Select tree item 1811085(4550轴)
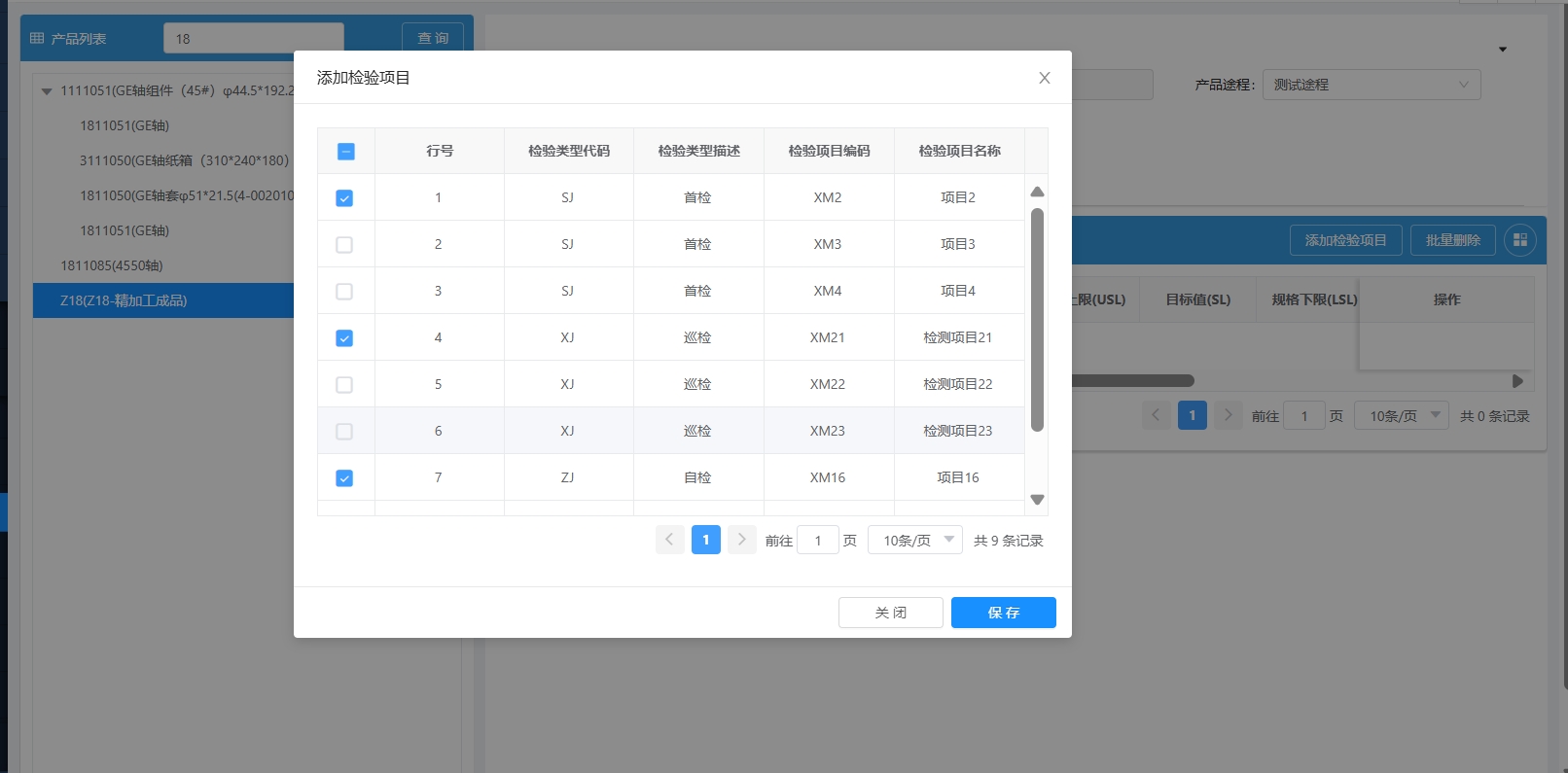The image size is (1568, 773). pyautogui.click(x=112, y=265)
